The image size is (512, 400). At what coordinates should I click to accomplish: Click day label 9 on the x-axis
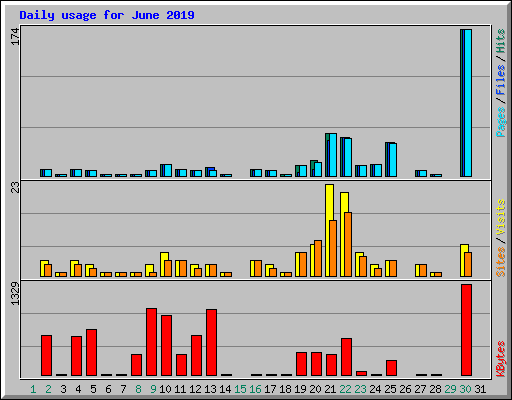(x=153, y=389)
